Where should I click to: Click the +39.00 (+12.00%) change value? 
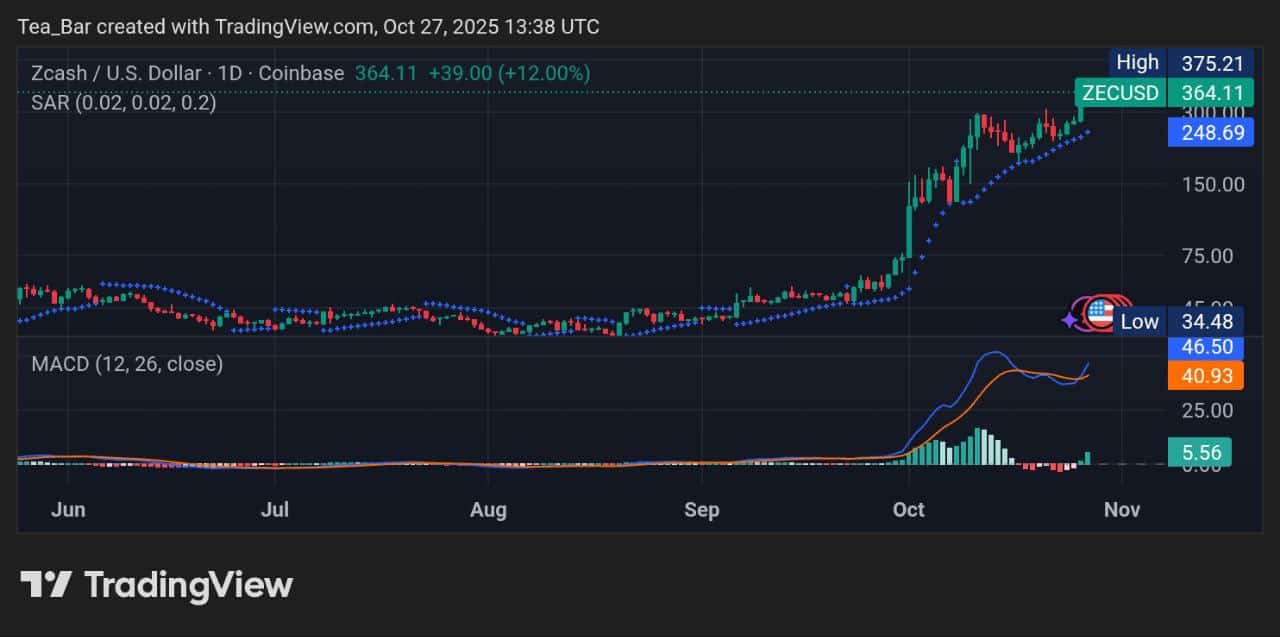509,73
